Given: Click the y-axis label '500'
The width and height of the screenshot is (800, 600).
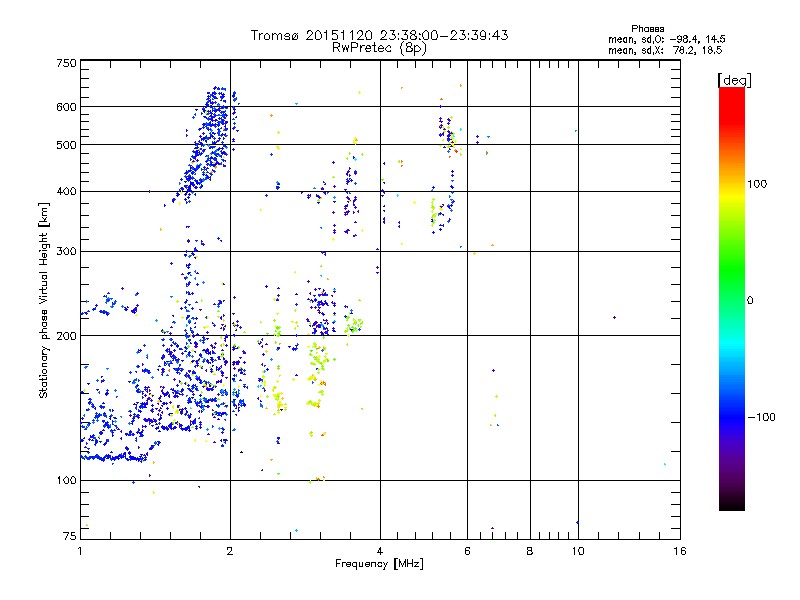Looking at the screenshot, I should [67, 145].
